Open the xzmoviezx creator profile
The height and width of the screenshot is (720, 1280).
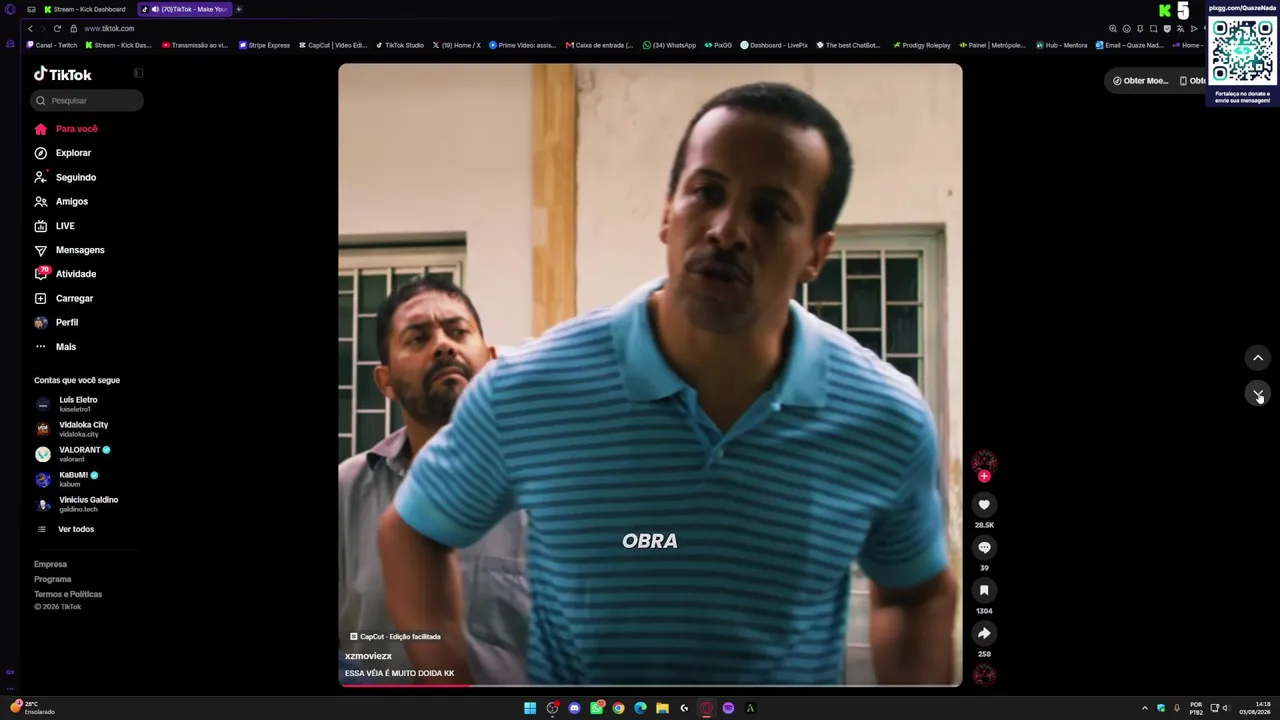[x=368, y=656]
